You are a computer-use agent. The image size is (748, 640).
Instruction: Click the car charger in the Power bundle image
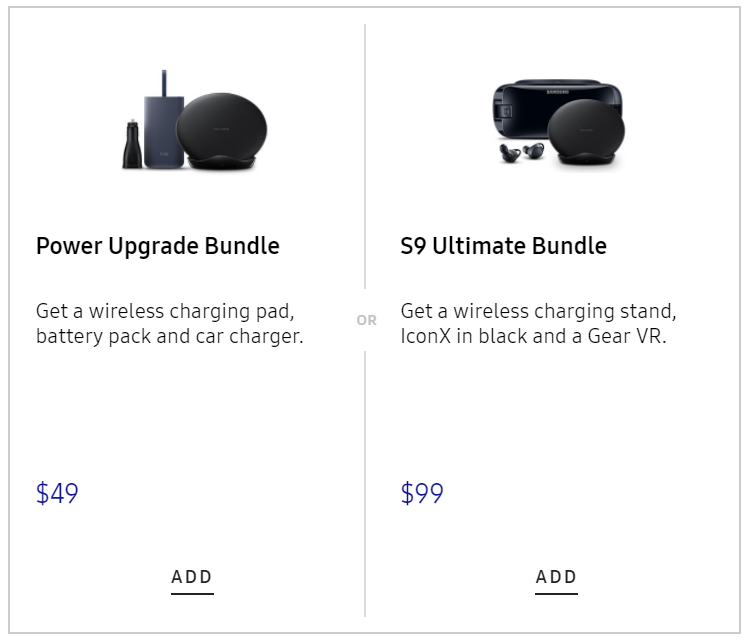click(133, 146)
